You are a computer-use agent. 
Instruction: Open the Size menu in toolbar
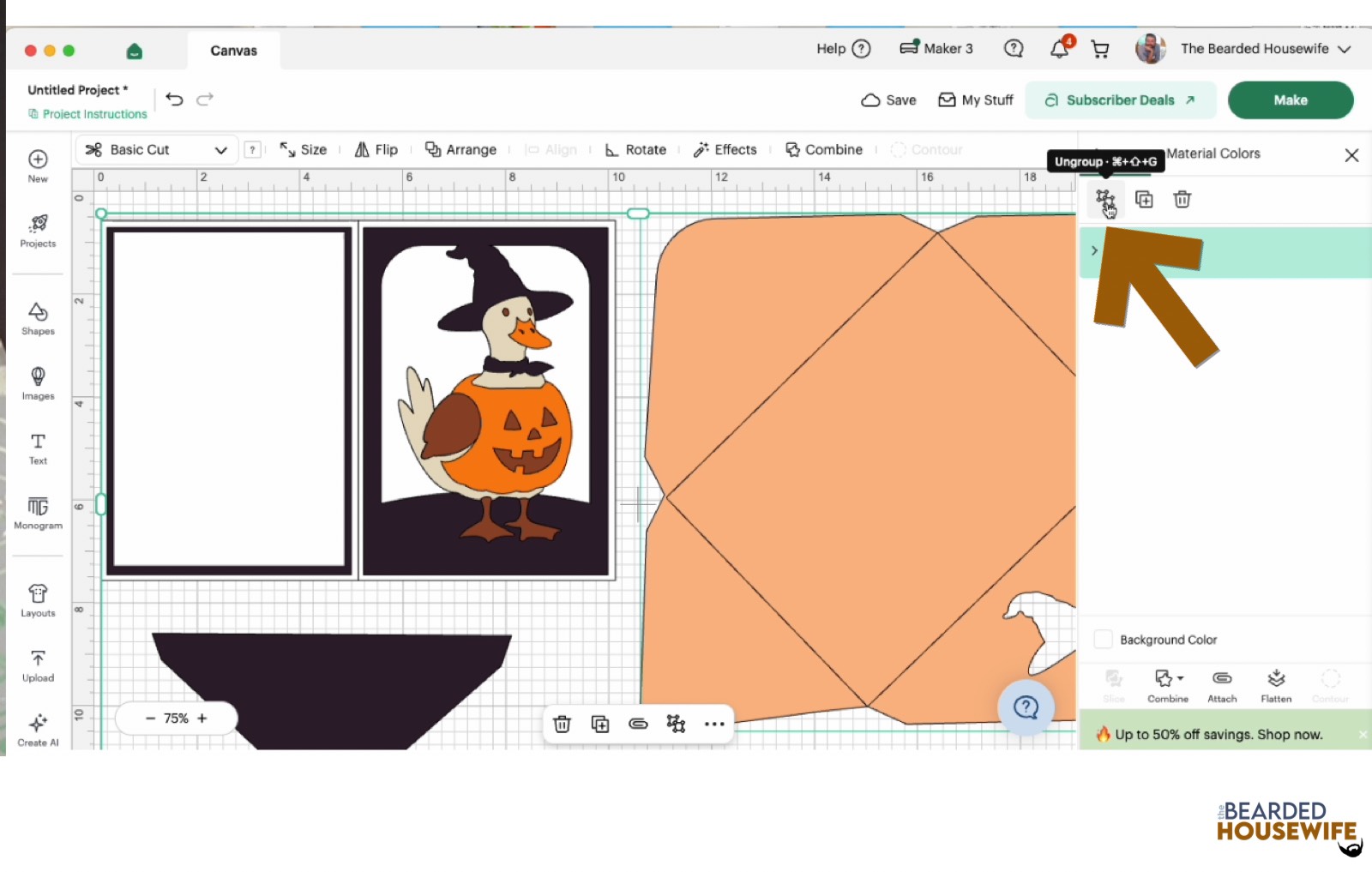304,149
